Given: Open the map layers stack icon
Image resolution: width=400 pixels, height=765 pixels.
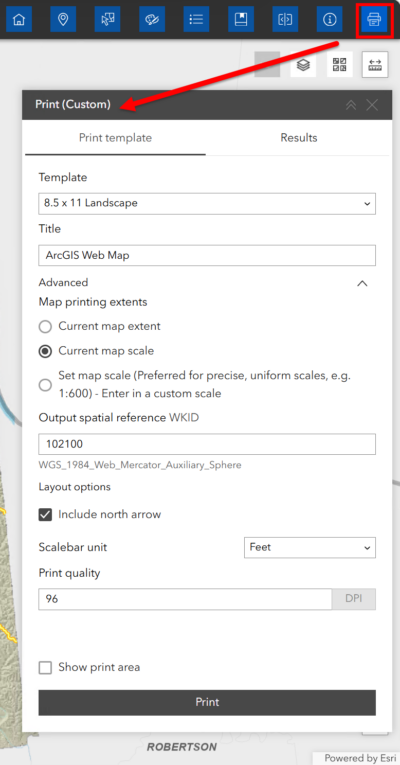Looking at the screenshot, I should click(303, 64).
